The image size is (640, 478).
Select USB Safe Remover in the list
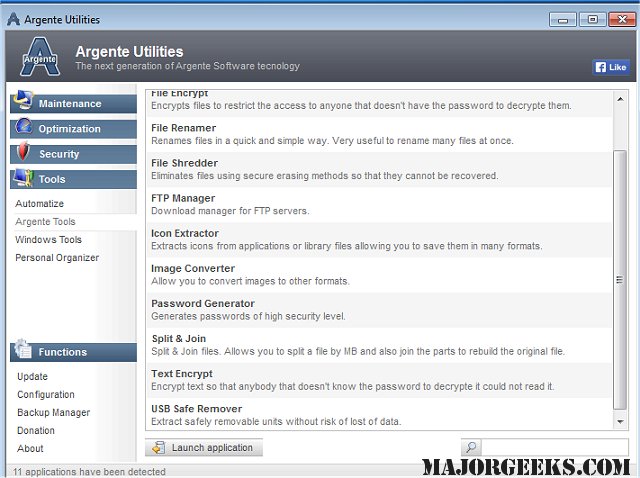pos(379,414)
